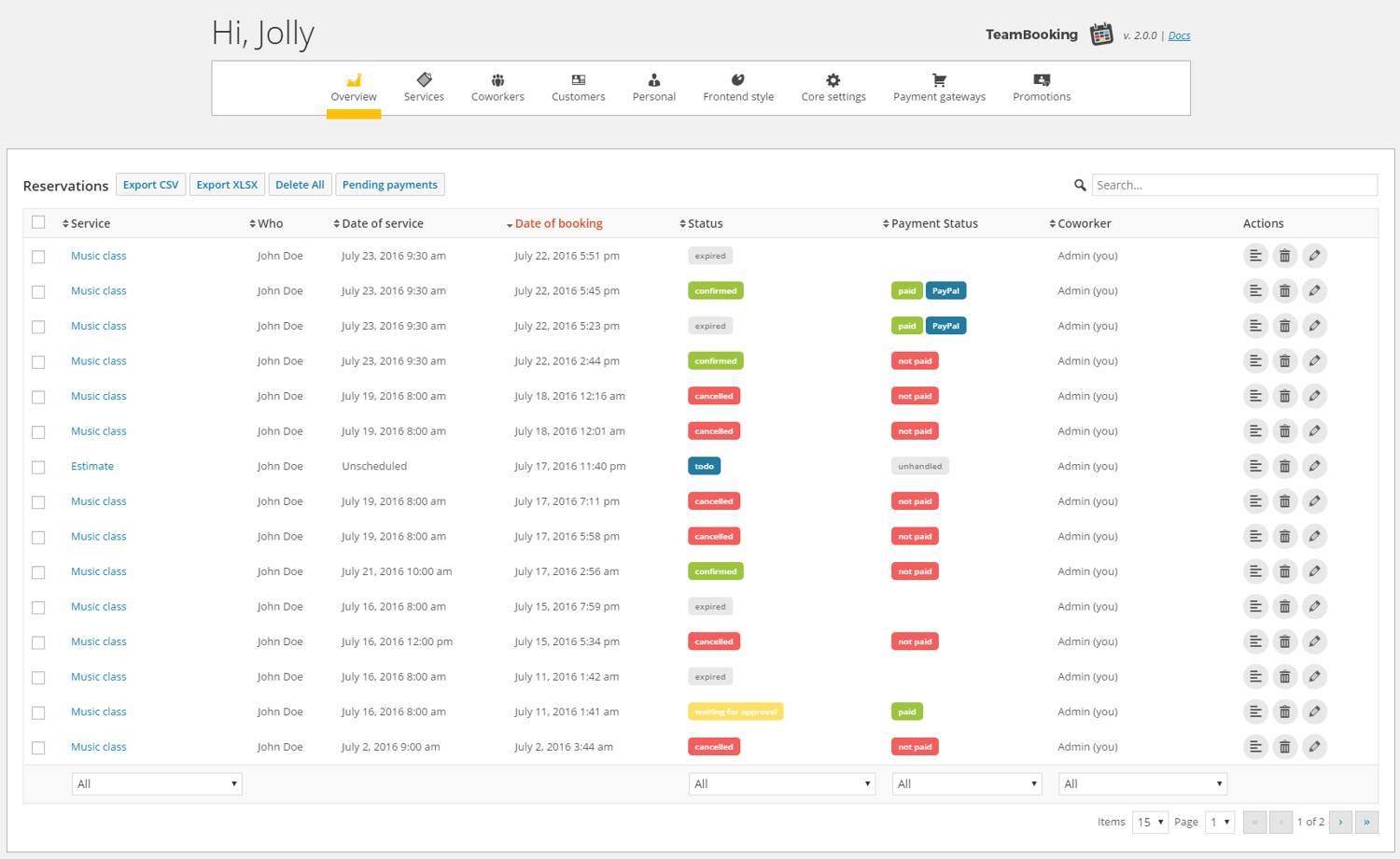Click the TeamBooking calendar logo icon
The height and width of the screenshot is (859, 1400).
(x=1101, y=35)
